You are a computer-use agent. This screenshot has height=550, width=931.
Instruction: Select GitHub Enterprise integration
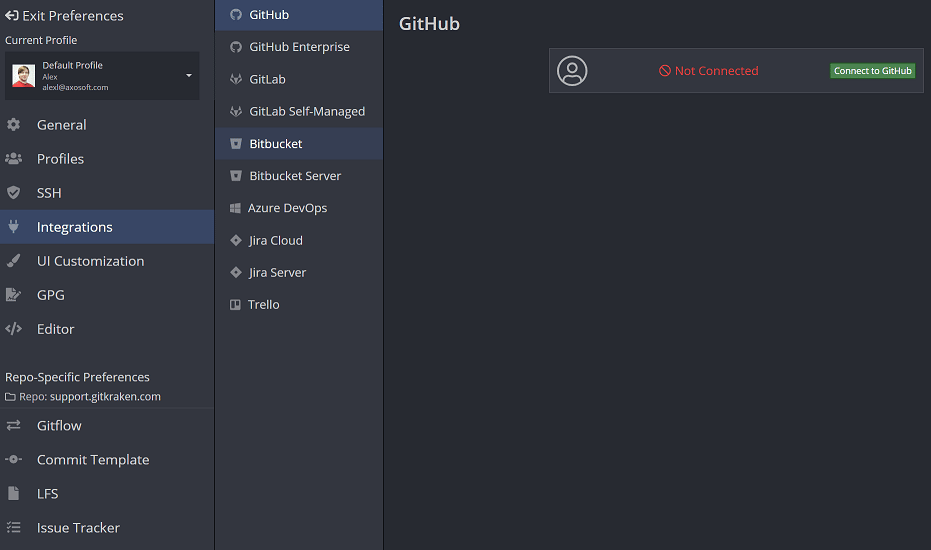[x=299, y=47]
